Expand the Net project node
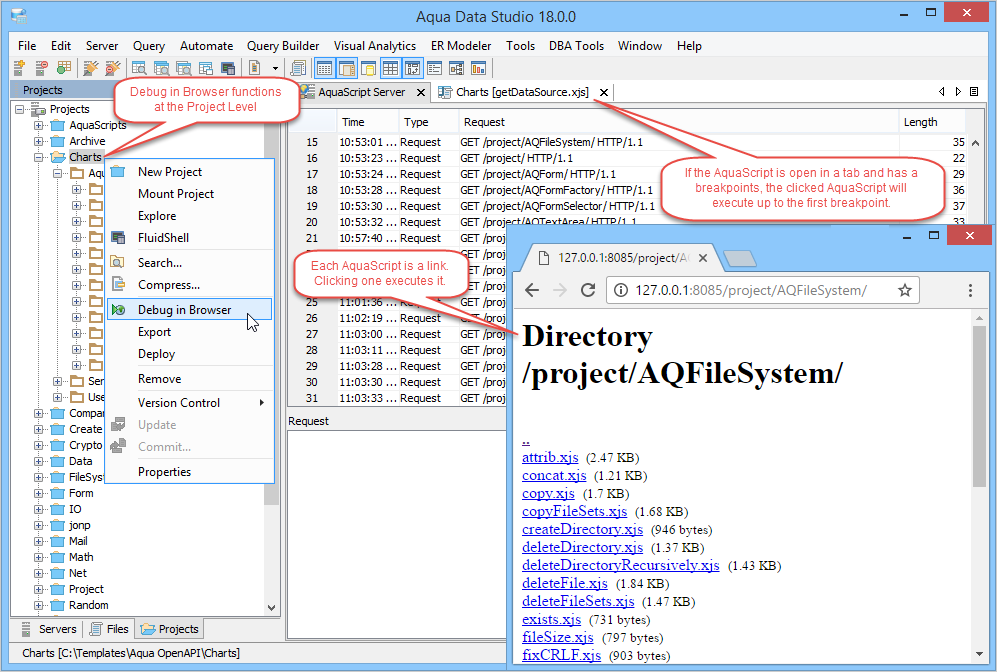Screen dimensions: 997x672 pos(39,573)
